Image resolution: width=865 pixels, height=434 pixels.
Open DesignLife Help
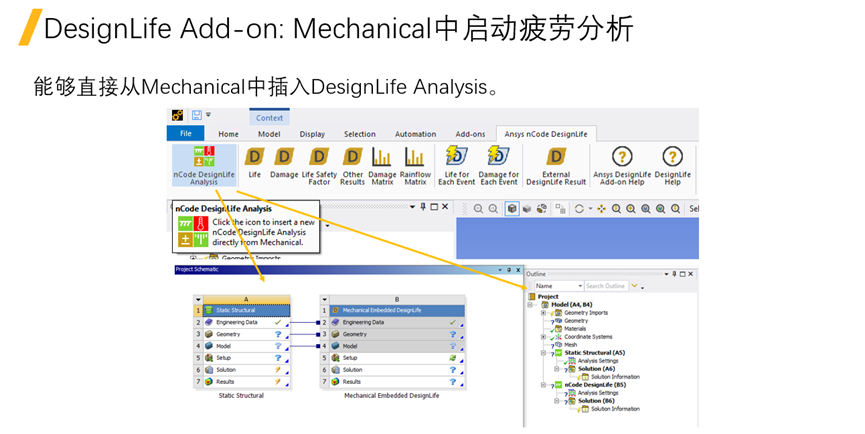point(672,165)
